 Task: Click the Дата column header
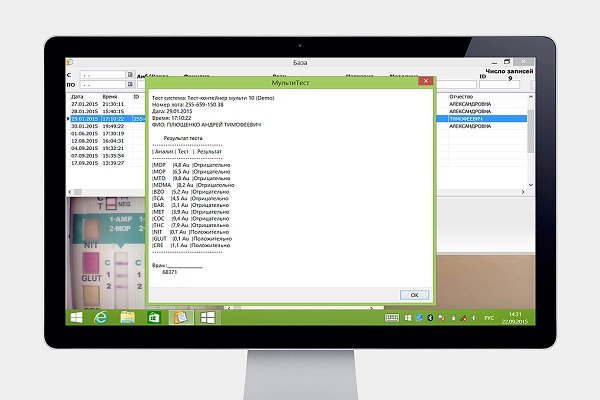pos(80,96)
